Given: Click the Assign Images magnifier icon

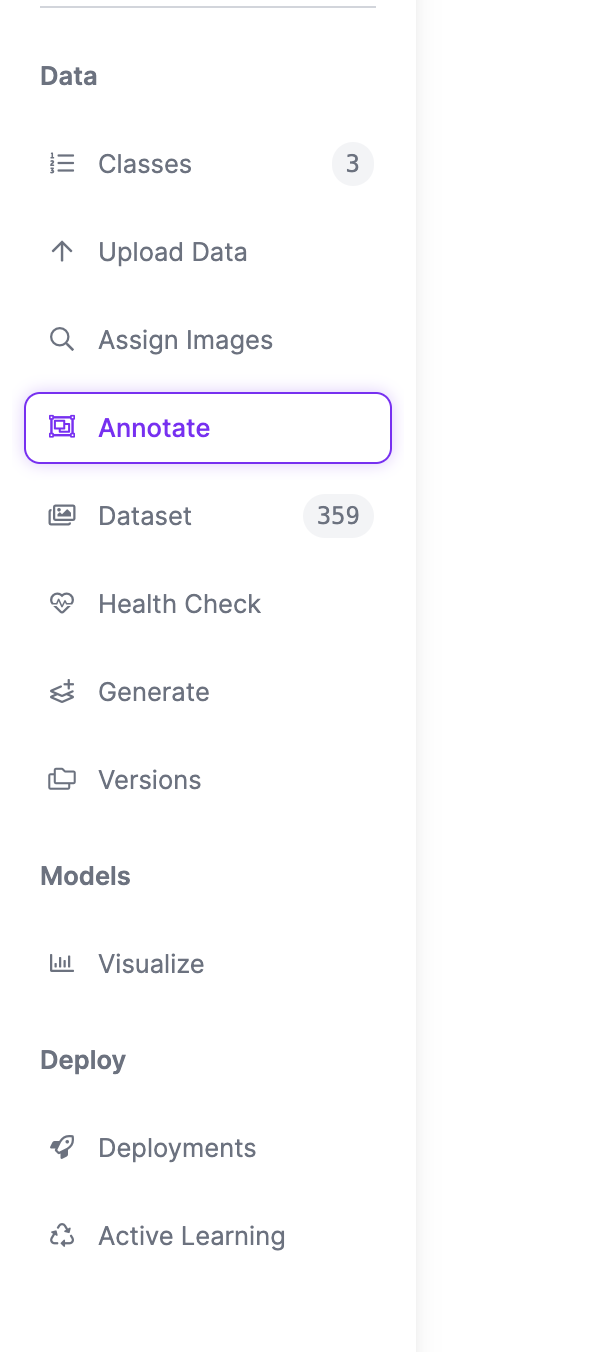Looking at the screenshot, I should pyautogui.click(x=62, y=340).
